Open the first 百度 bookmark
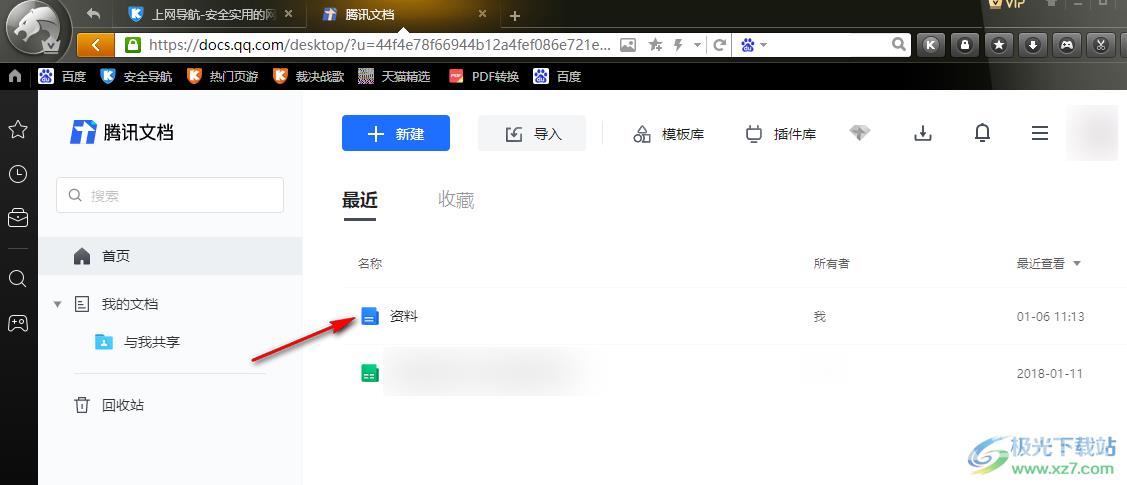Image resolution: width=1127 pixels, height=485 pixels. 62,76
